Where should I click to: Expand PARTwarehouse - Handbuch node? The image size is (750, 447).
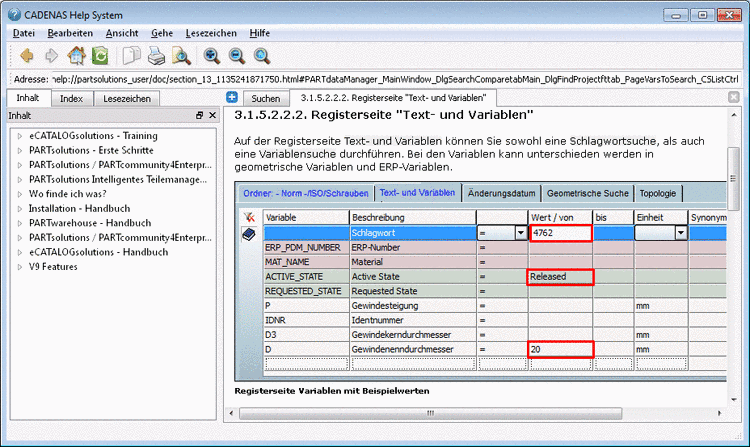[20, 223]
